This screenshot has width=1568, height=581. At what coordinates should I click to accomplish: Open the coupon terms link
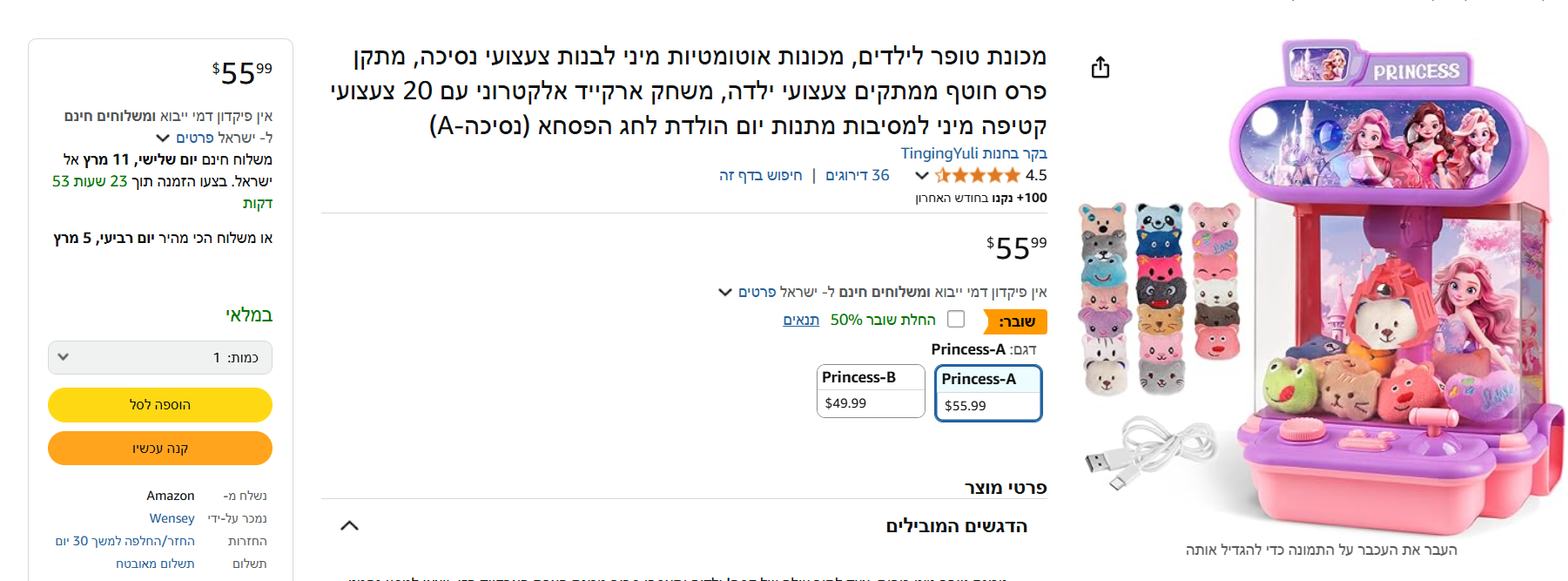[801, 320]
